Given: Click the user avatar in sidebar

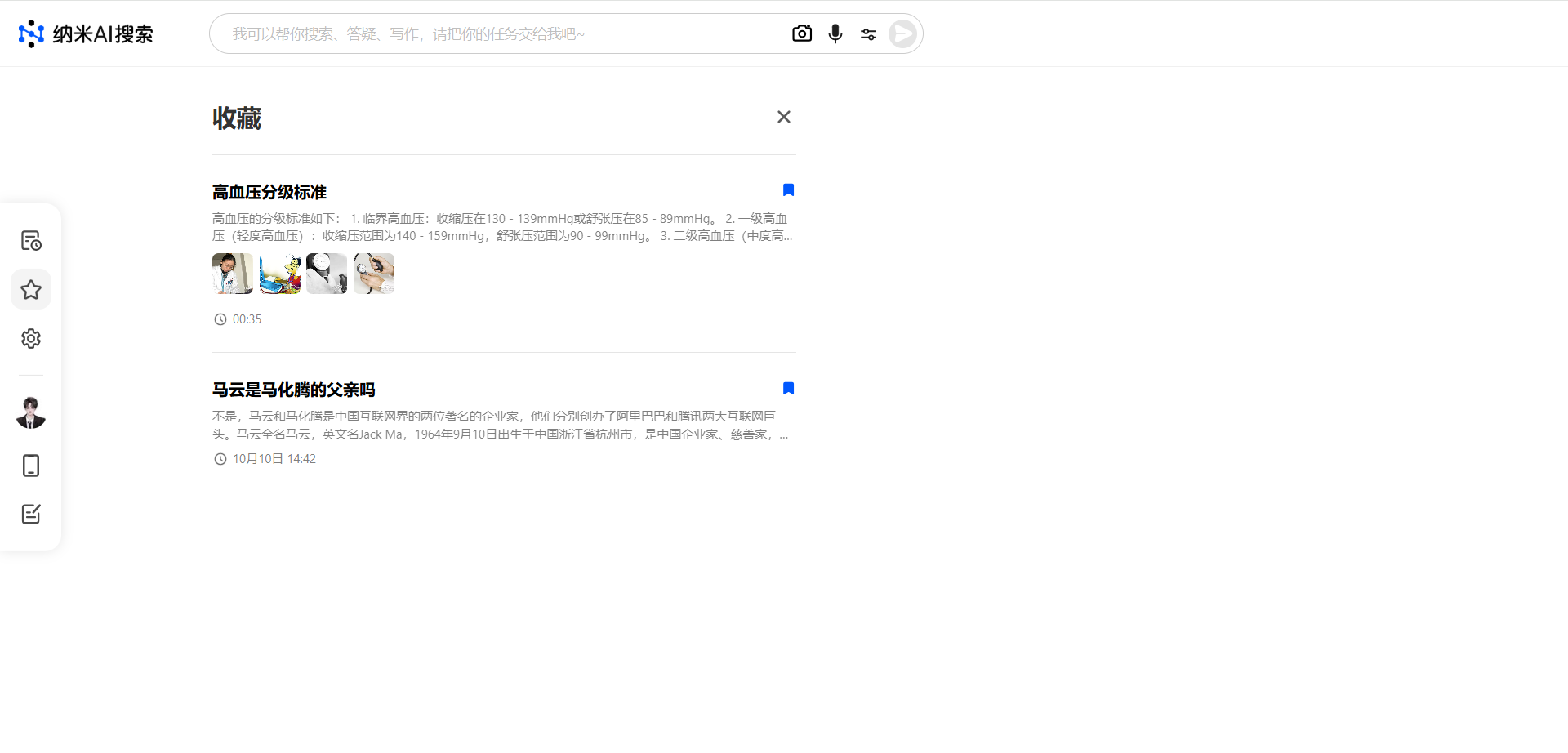Looking at the screenshot, I should point(31,412).
